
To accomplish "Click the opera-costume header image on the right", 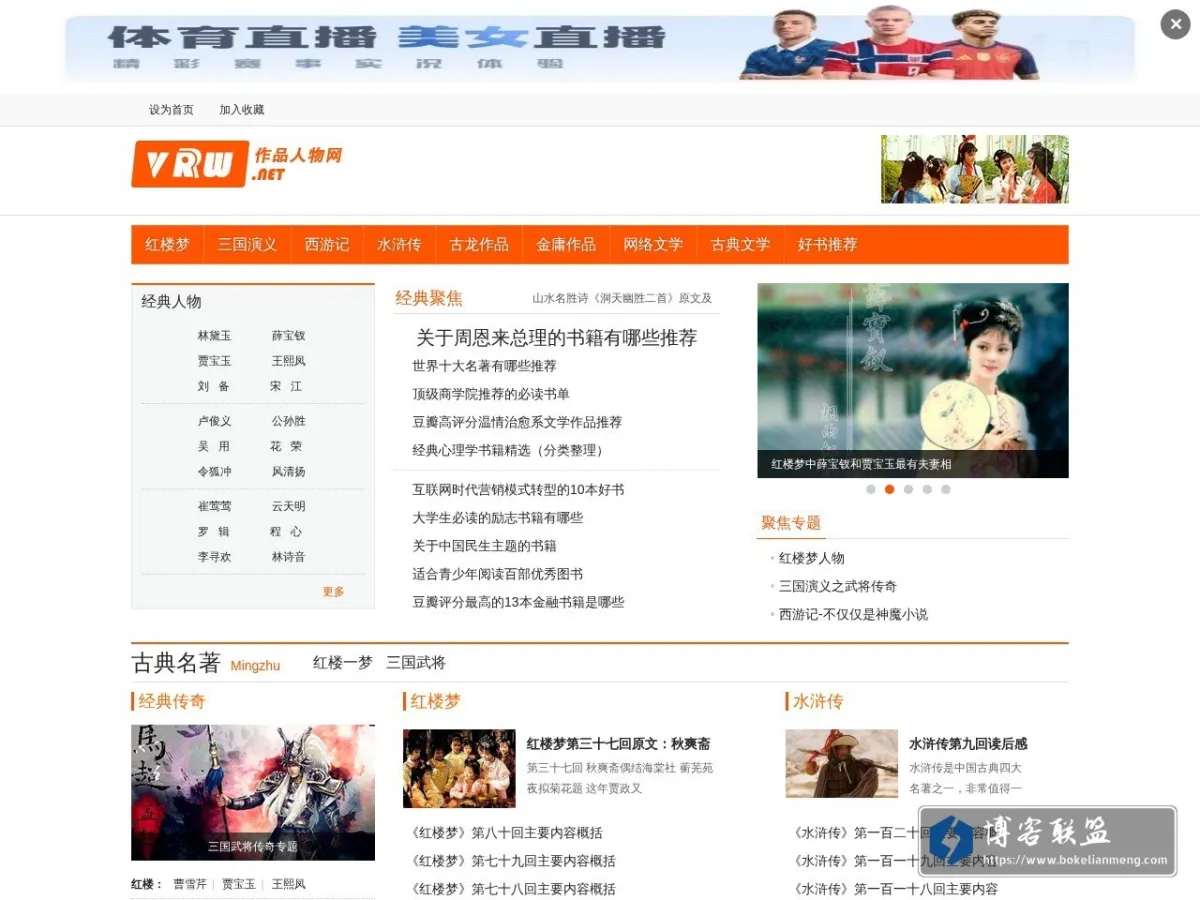I will tap(975, 169).
